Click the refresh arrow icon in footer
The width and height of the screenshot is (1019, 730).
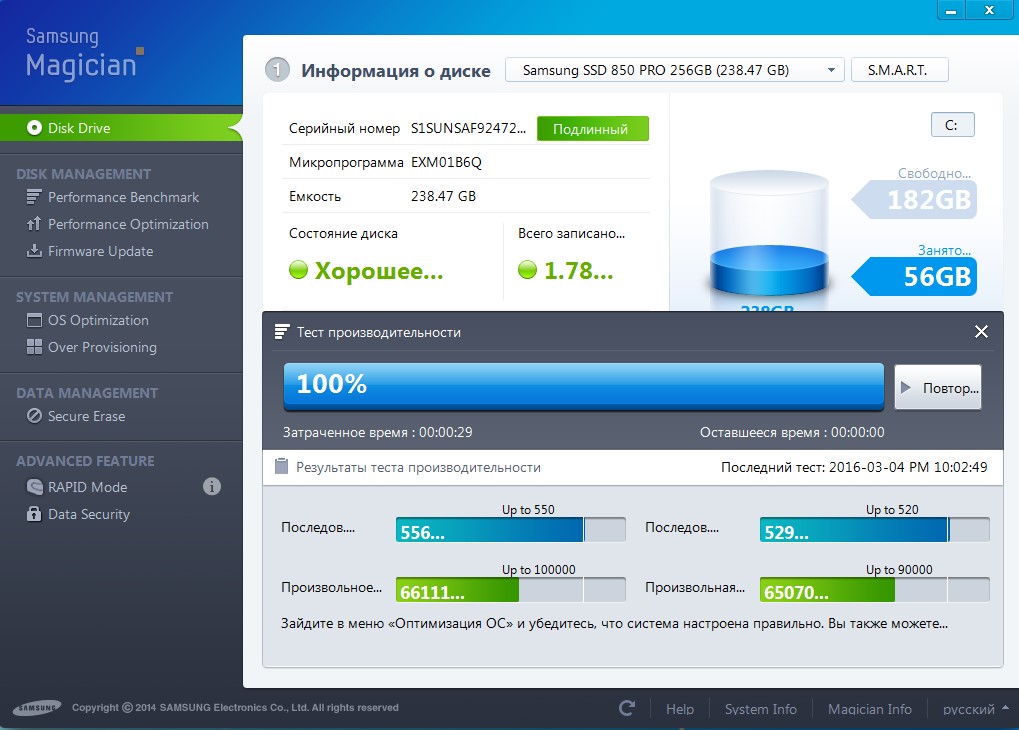pos(626,708)
